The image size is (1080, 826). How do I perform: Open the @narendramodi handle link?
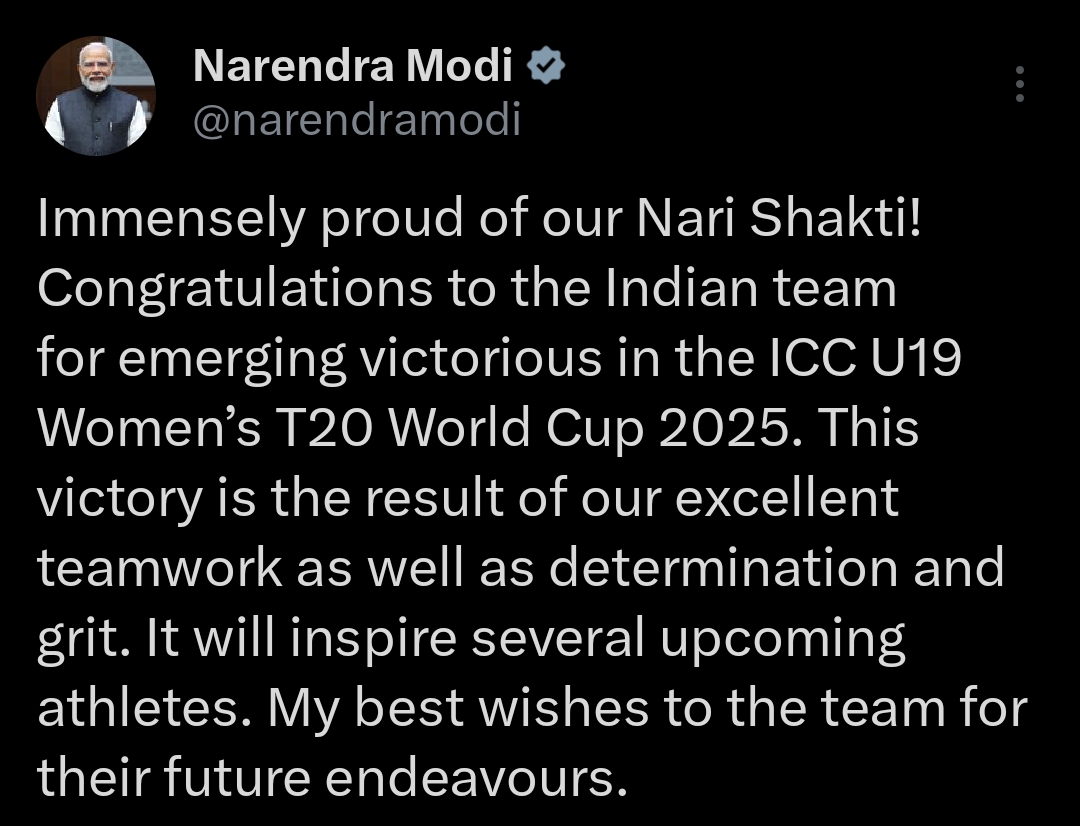356,121
